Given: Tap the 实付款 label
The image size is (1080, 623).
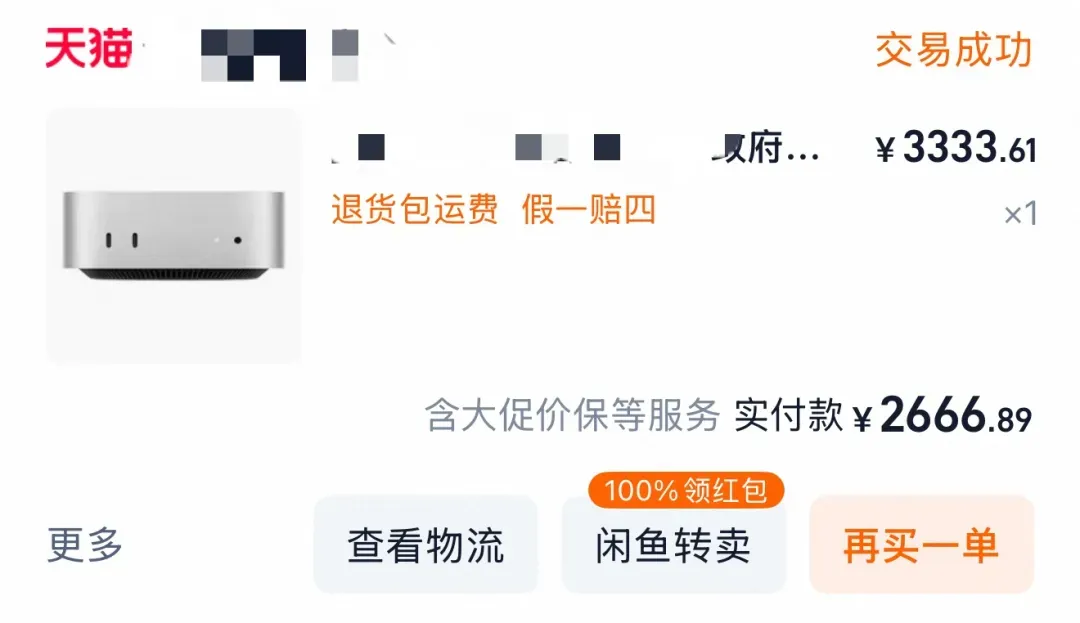Looking at the screenshot, I should 789,415.
